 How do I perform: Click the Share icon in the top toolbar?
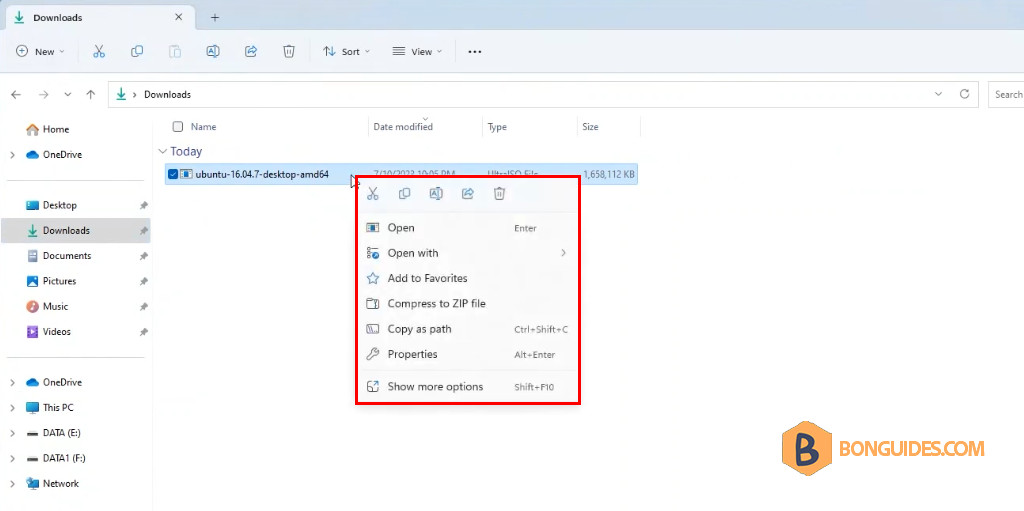pos(251,52)
